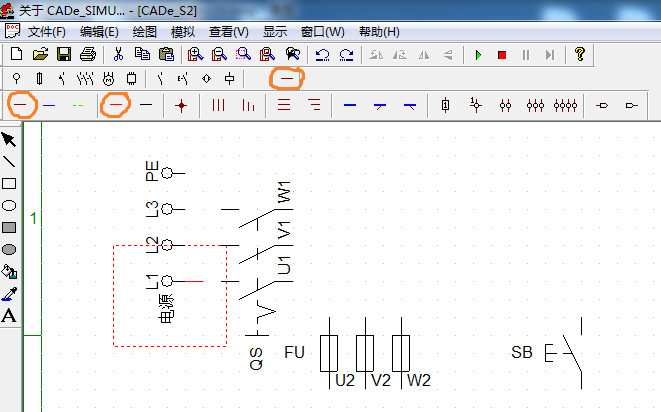Screen dimensions: 661x412
Task: Choose the selection arrow tool
Action: tap(9, 140)
